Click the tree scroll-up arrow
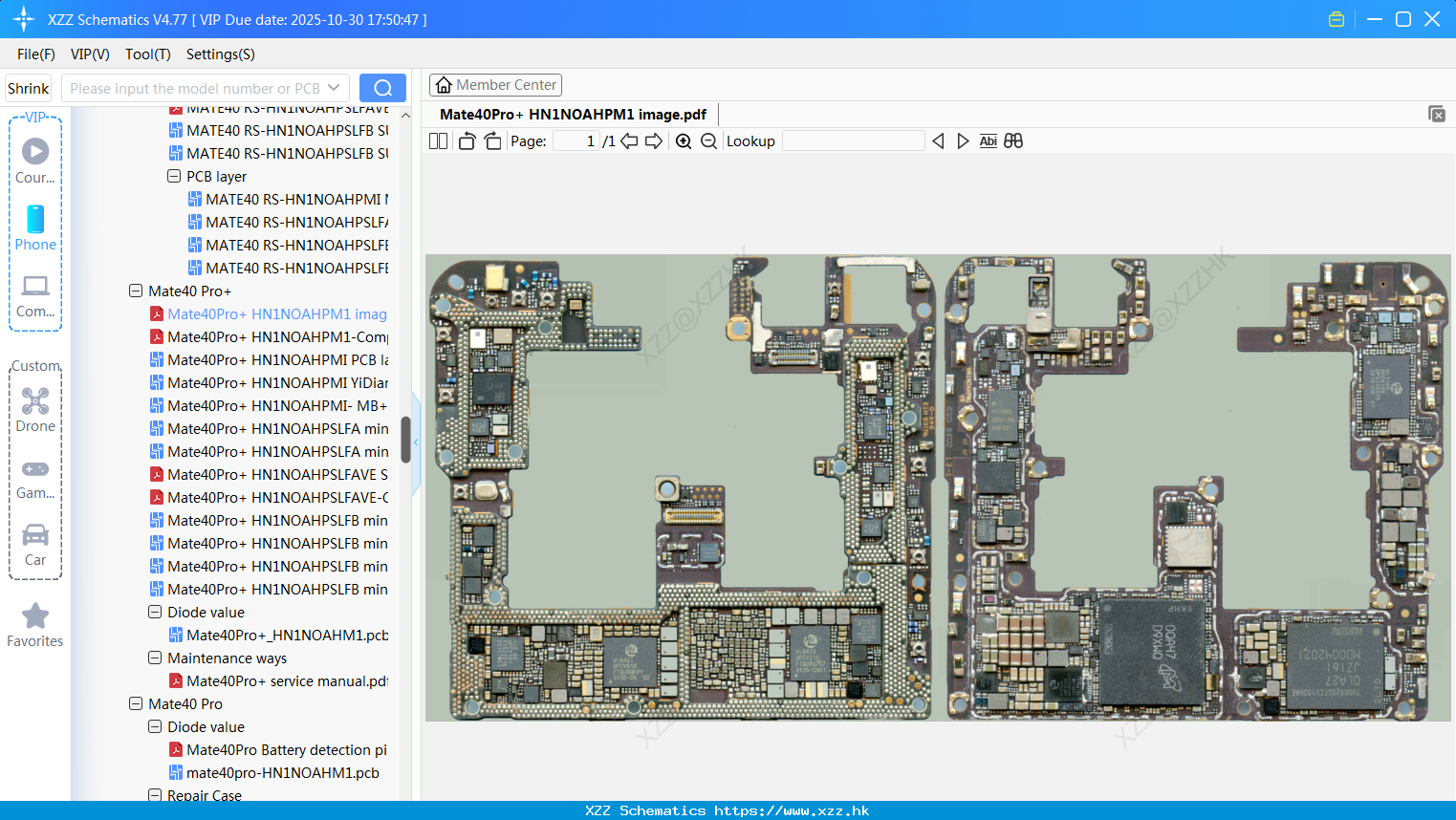 tap(405, 116)
